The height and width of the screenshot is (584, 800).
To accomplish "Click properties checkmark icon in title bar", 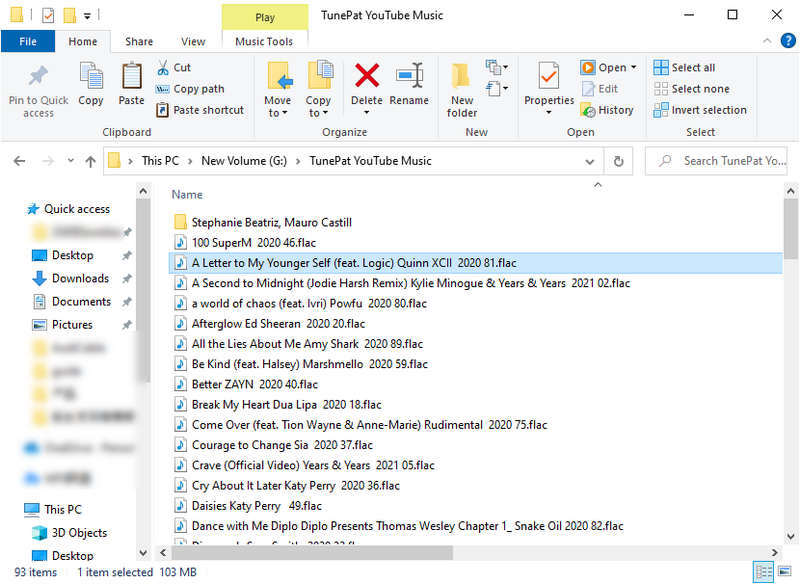I will 48,15.
